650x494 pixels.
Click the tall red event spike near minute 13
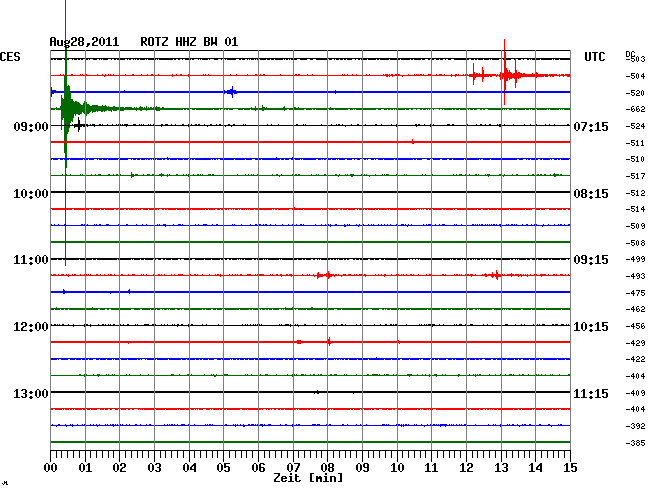504,73
